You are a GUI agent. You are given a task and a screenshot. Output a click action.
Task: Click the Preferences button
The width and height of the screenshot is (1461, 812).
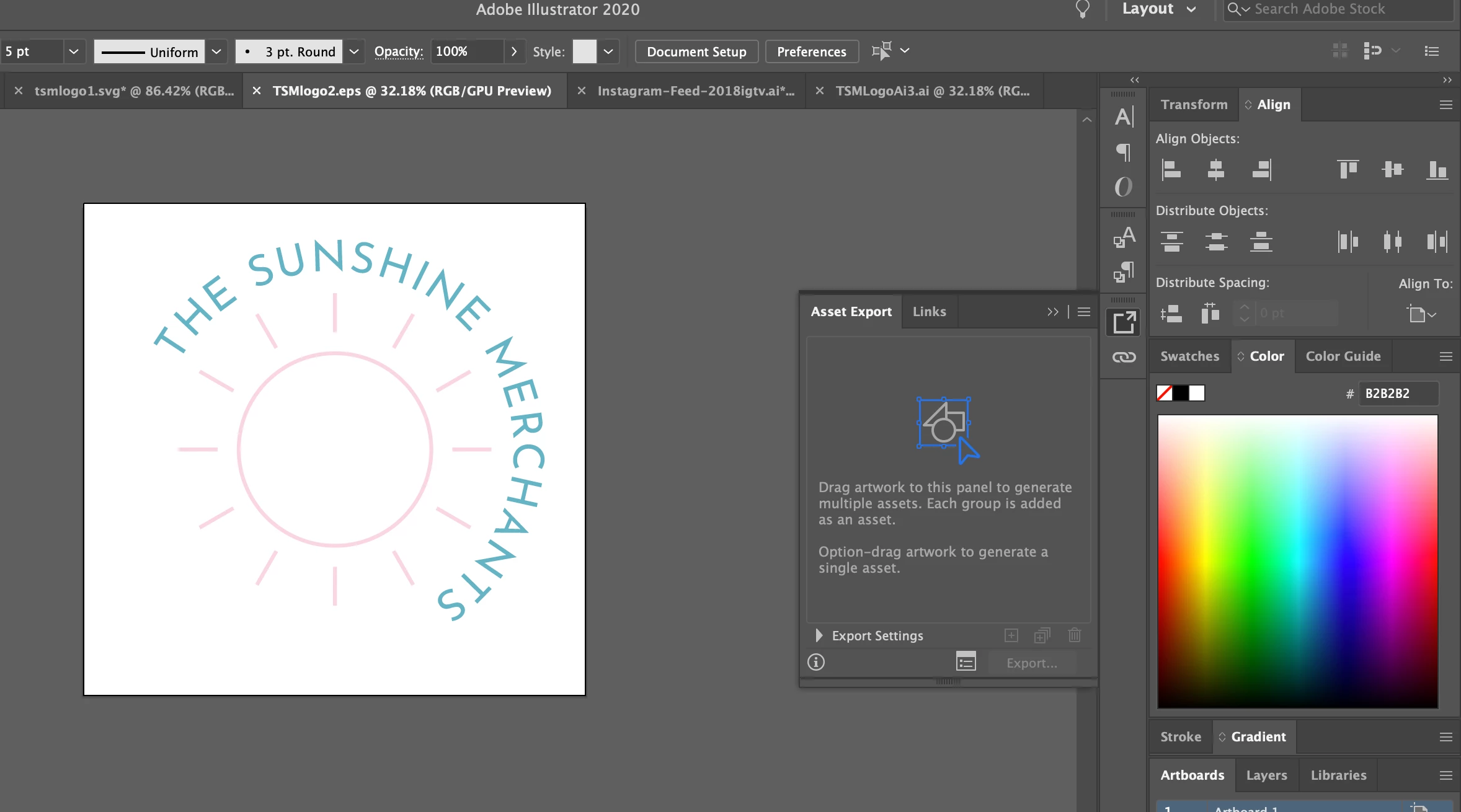[x=811, y=51]
